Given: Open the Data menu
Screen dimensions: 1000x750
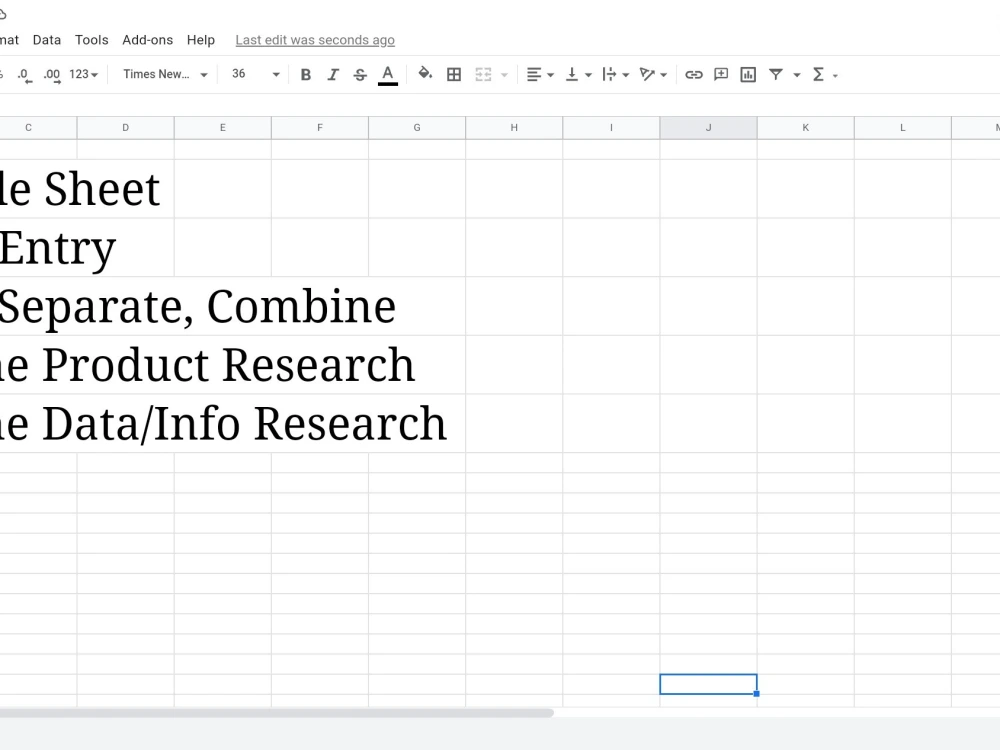Looking at the screenshot, I should (x=47, y=40).
